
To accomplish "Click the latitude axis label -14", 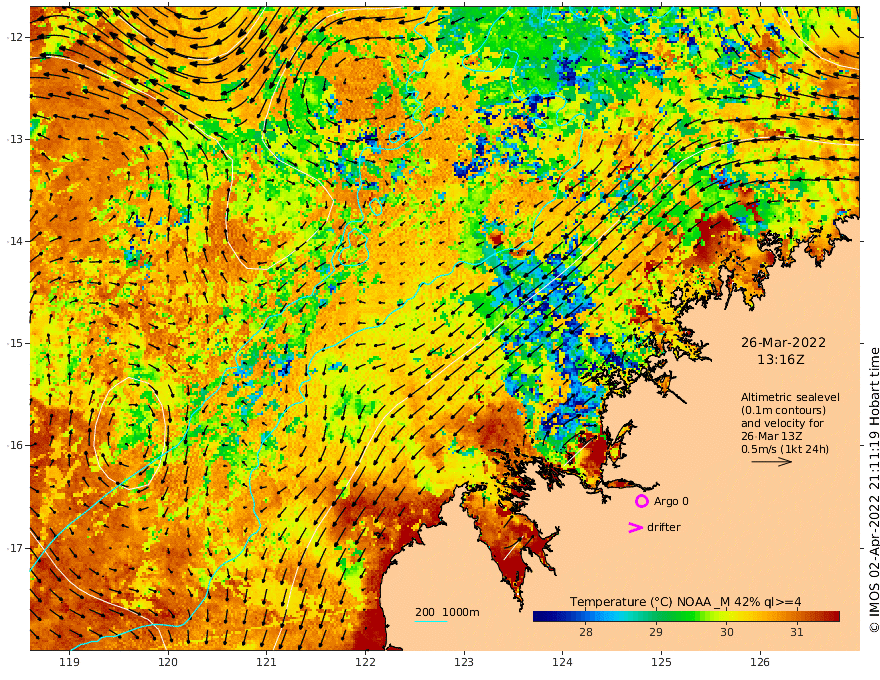I will (15, 241).
